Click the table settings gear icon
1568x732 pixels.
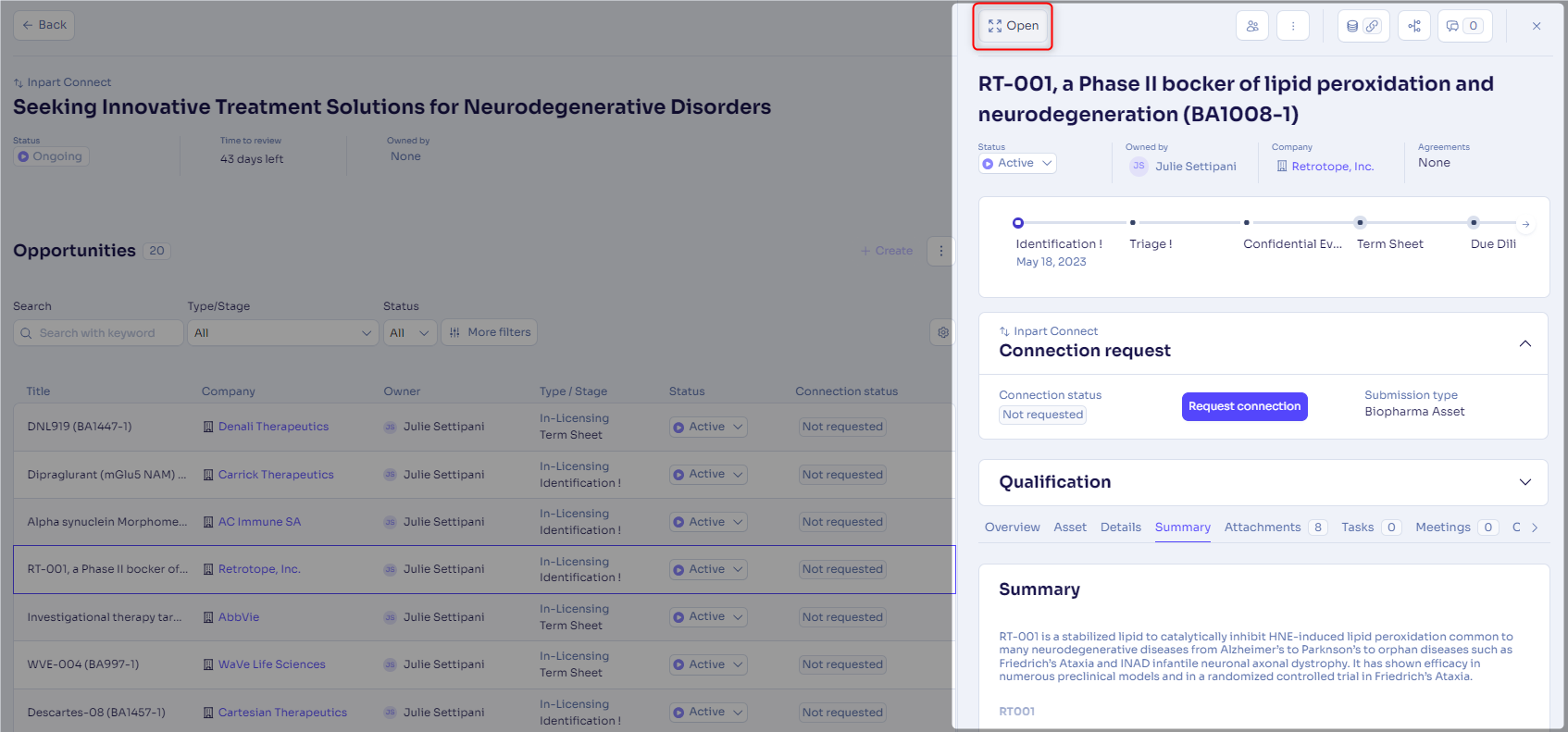click(x=942, y=332)
